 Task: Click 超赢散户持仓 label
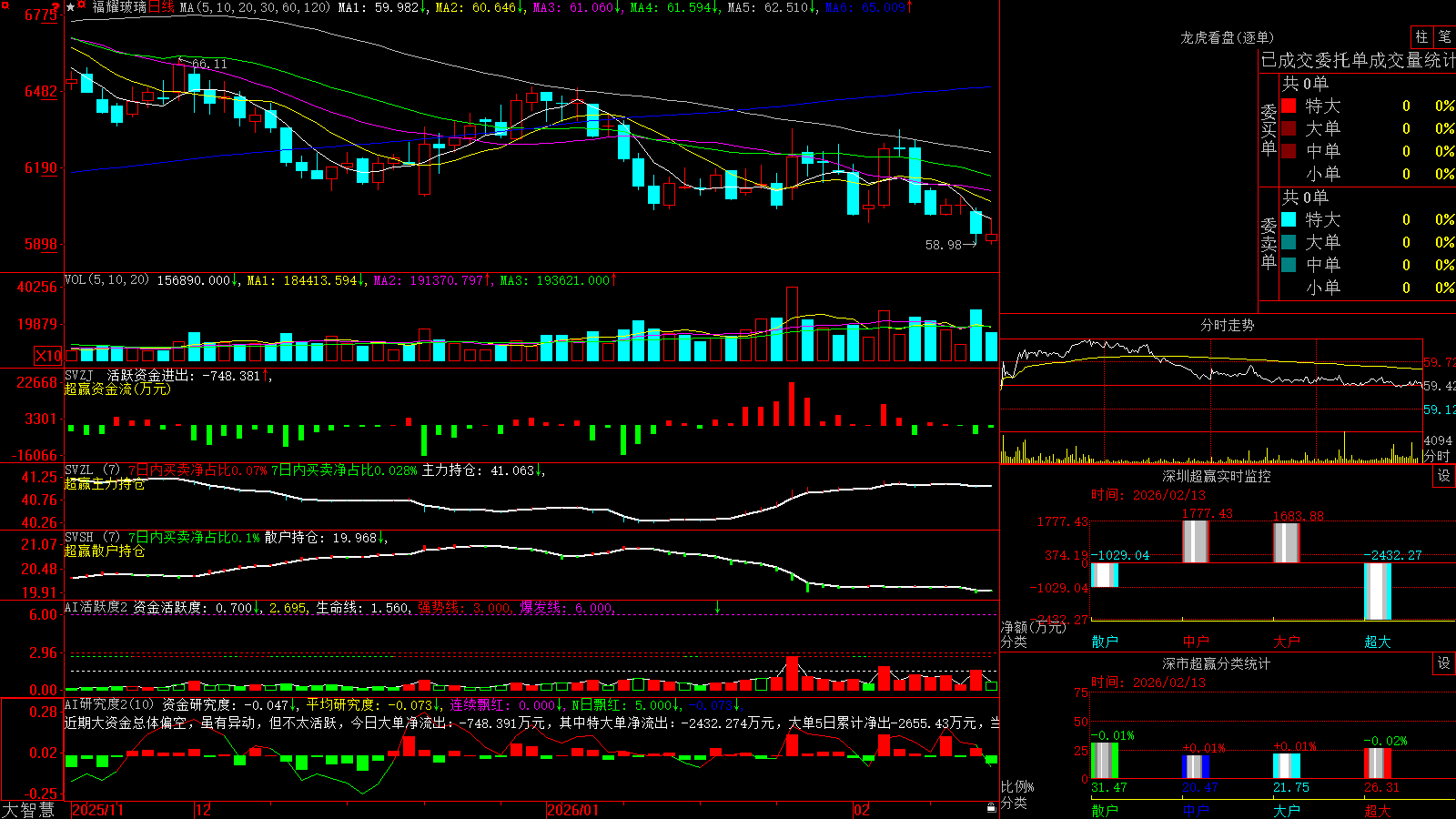point(105,551)
